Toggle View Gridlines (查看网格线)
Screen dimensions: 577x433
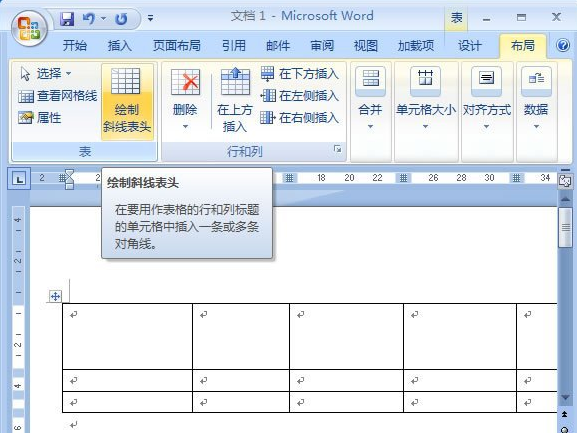pos(58,96)
